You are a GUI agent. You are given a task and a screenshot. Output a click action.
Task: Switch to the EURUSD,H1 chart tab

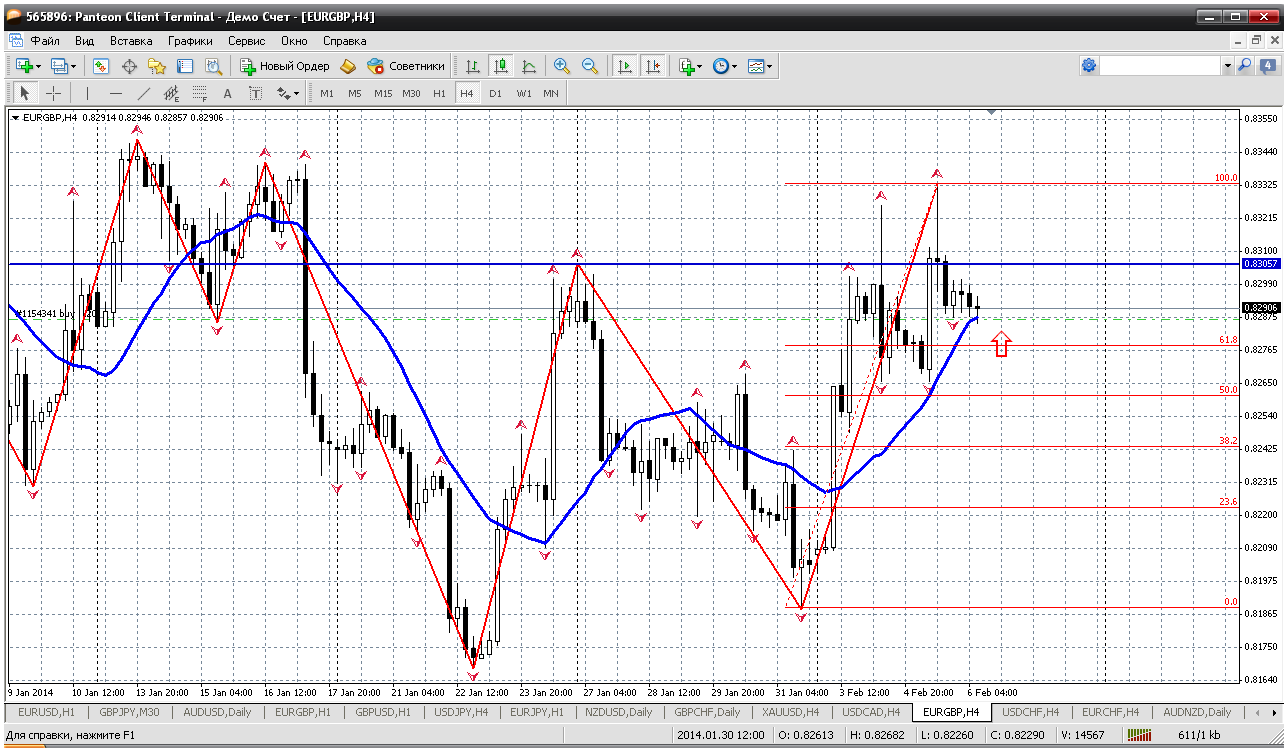47,712
